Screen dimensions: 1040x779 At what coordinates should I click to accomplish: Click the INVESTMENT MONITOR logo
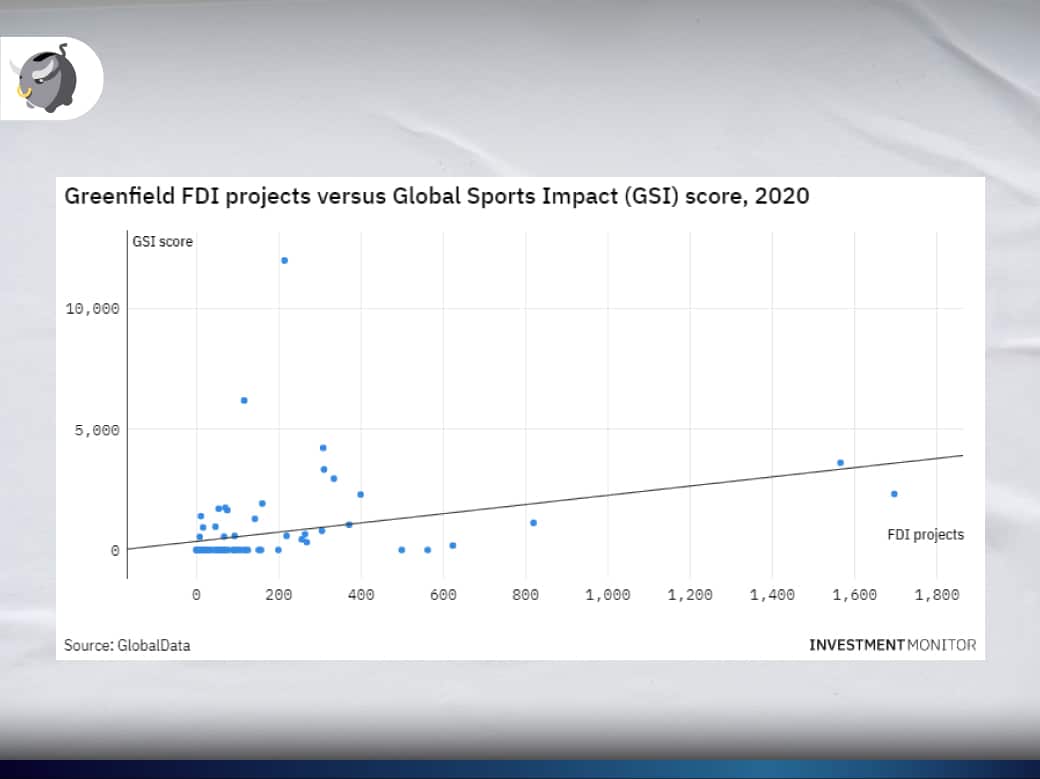point(892,645)
